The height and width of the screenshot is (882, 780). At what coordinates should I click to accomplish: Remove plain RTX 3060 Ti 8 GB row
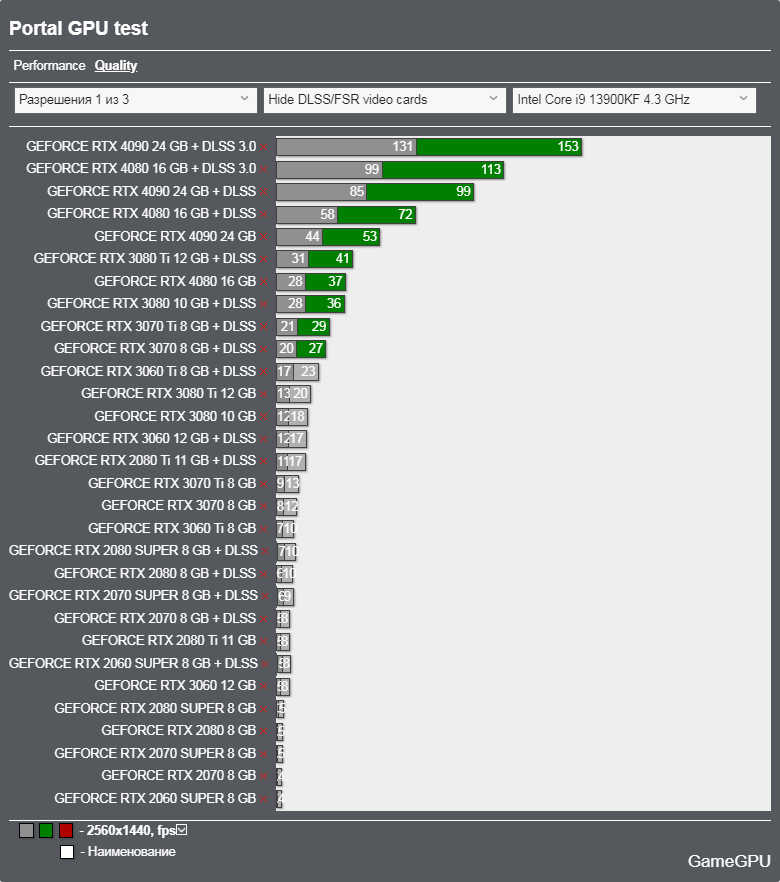point(264,529)
